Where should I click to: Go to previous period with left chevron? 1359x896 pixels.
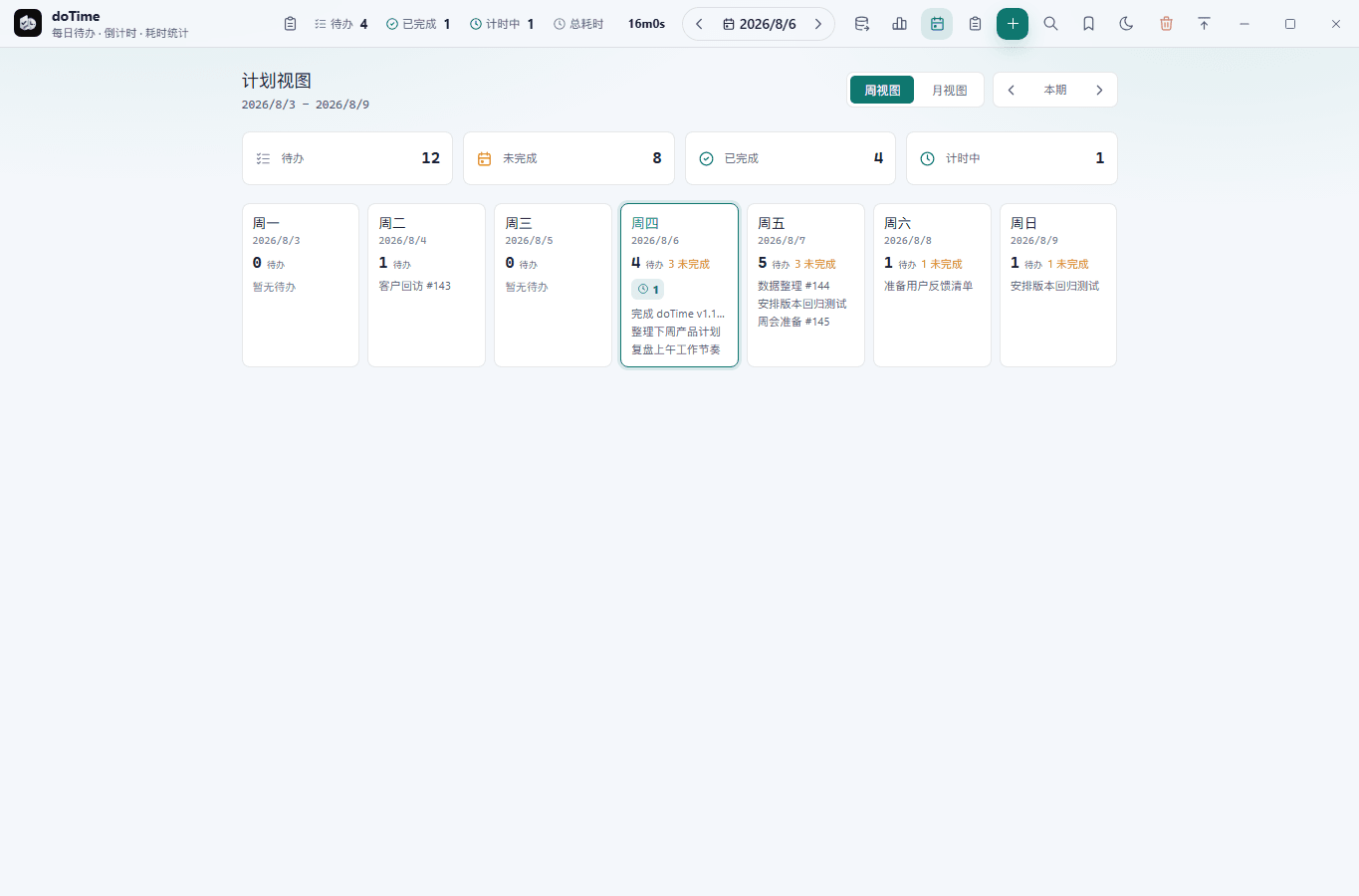1012,90
